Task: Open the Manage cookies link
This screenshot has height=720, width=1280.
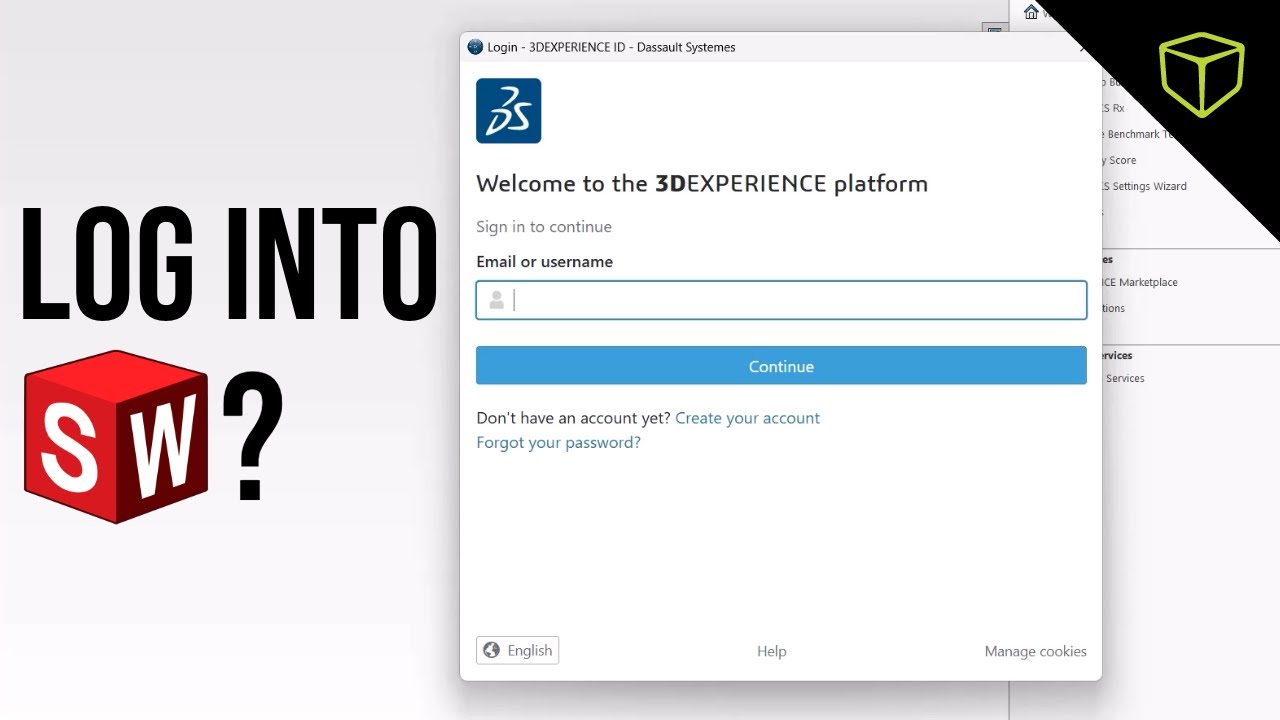Action: 1035,651
